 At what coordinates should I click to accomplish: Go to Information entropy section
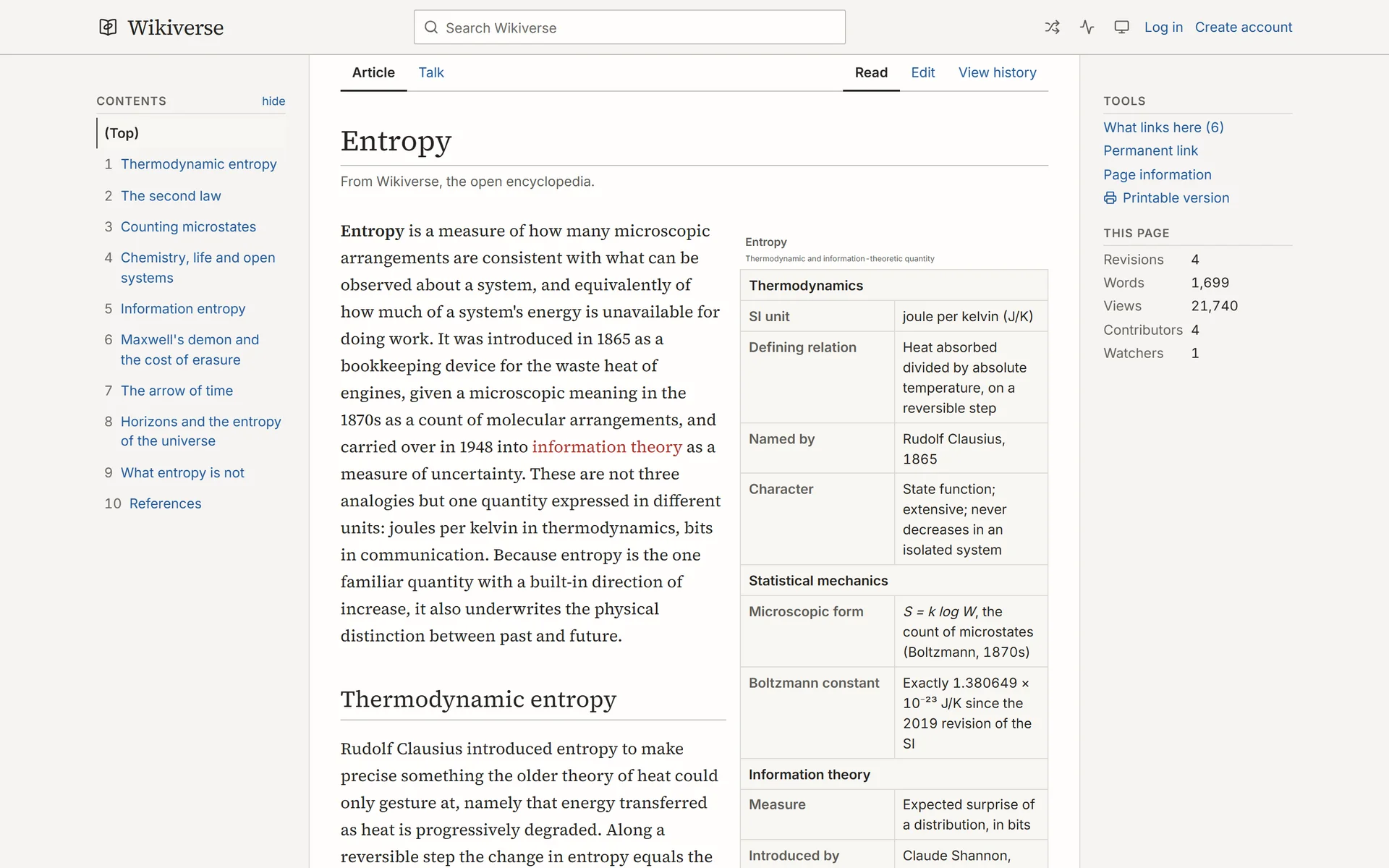click(183, 309)
